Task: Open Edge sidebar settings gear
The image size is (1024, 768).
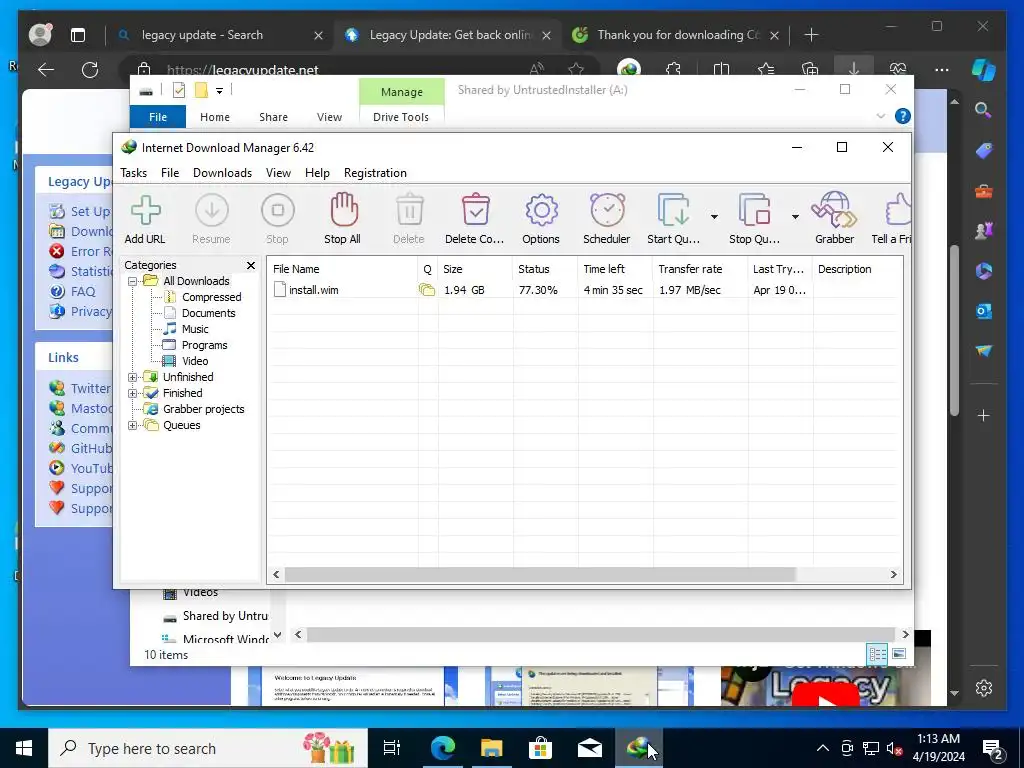Action: [984, 688]
